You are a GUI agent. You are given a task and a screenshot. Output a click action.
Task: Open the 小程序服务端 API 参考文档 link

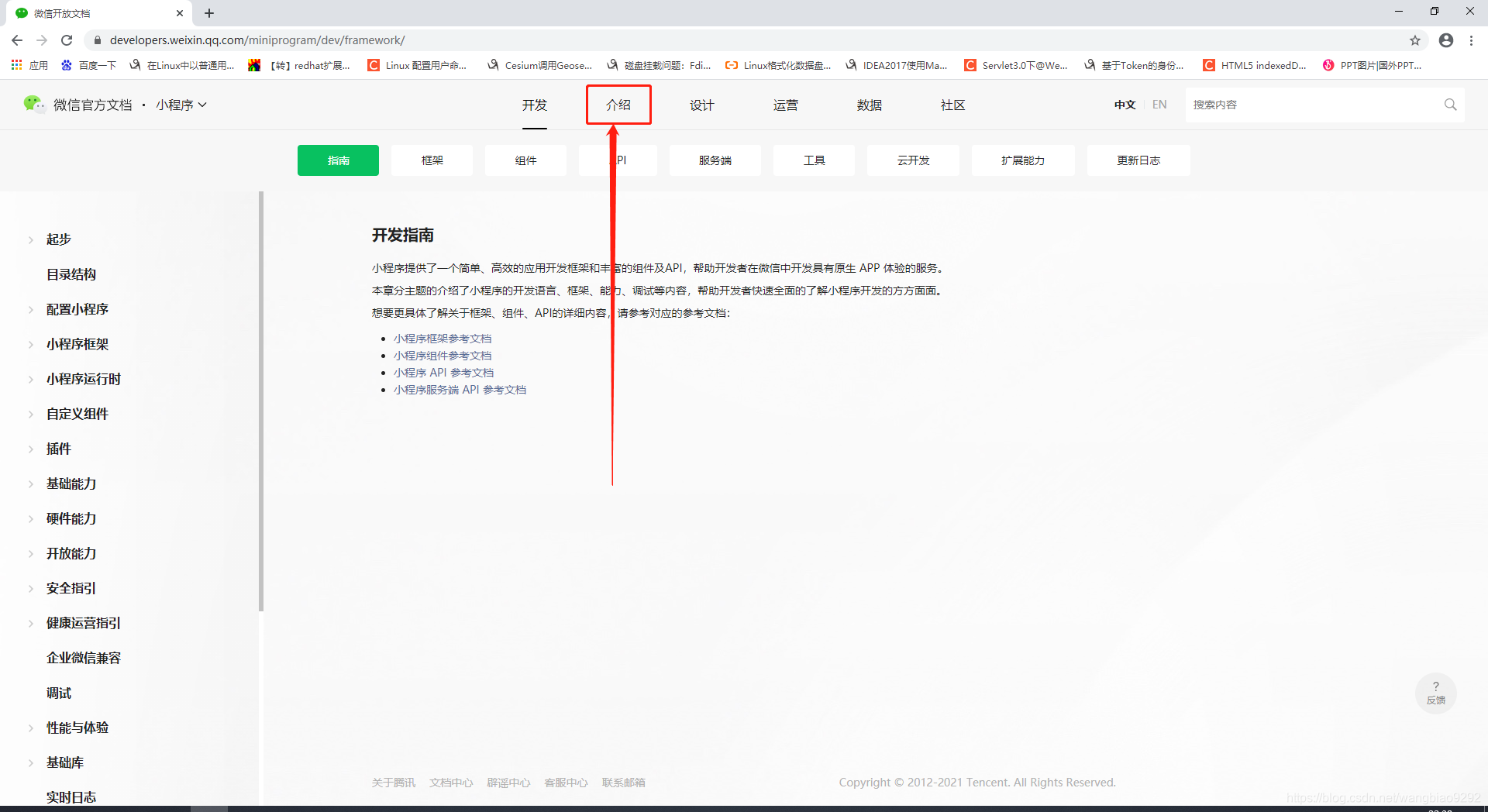460,390
